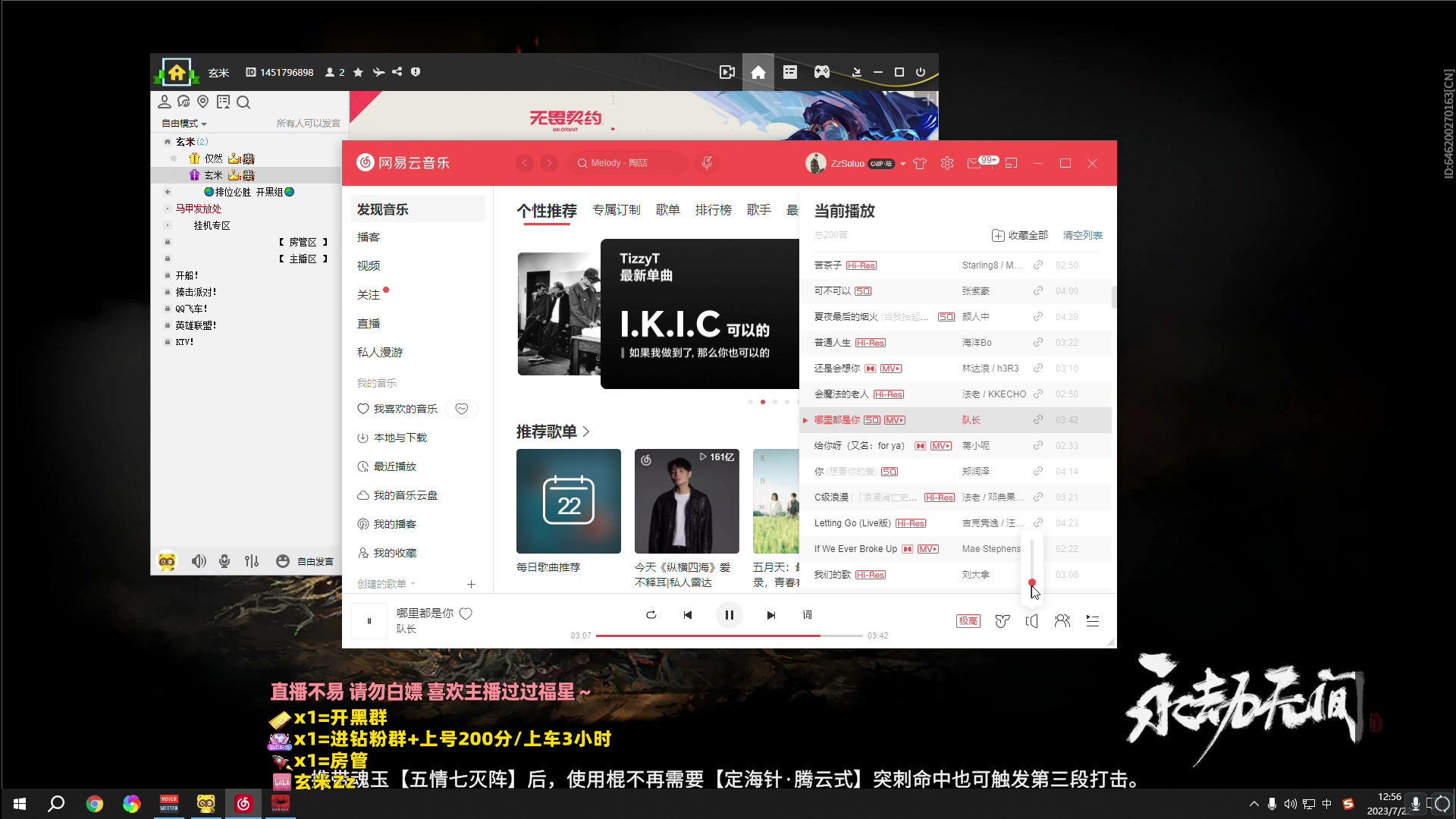Click the current song album cover thumbnail
This screenshot has width=1456, height=819.
tap(369, 621)
